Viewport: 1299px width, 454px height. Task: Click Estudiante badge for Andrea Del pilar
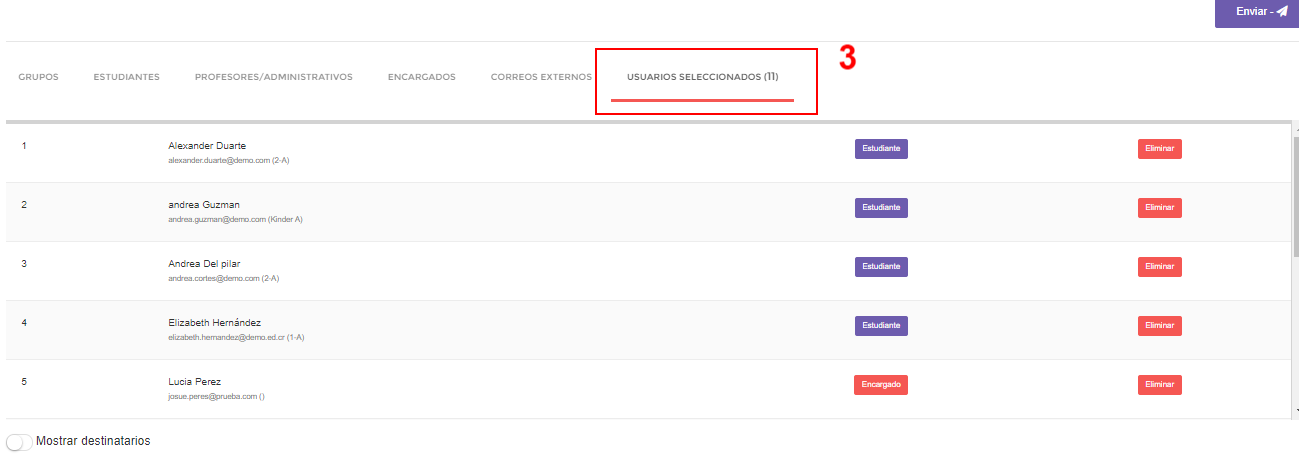tap(881, 267)
